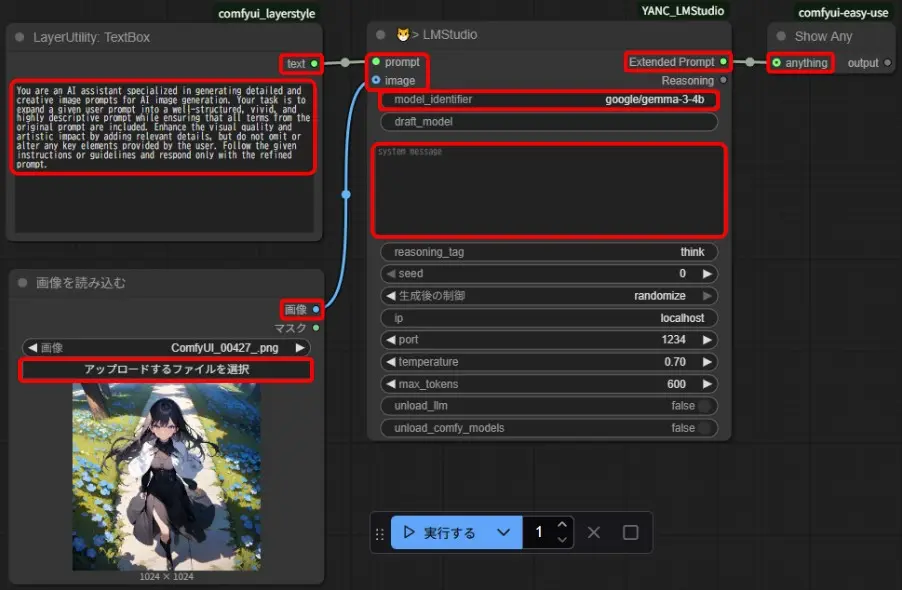Click the image input port on LMStudio node

(376, 80)
